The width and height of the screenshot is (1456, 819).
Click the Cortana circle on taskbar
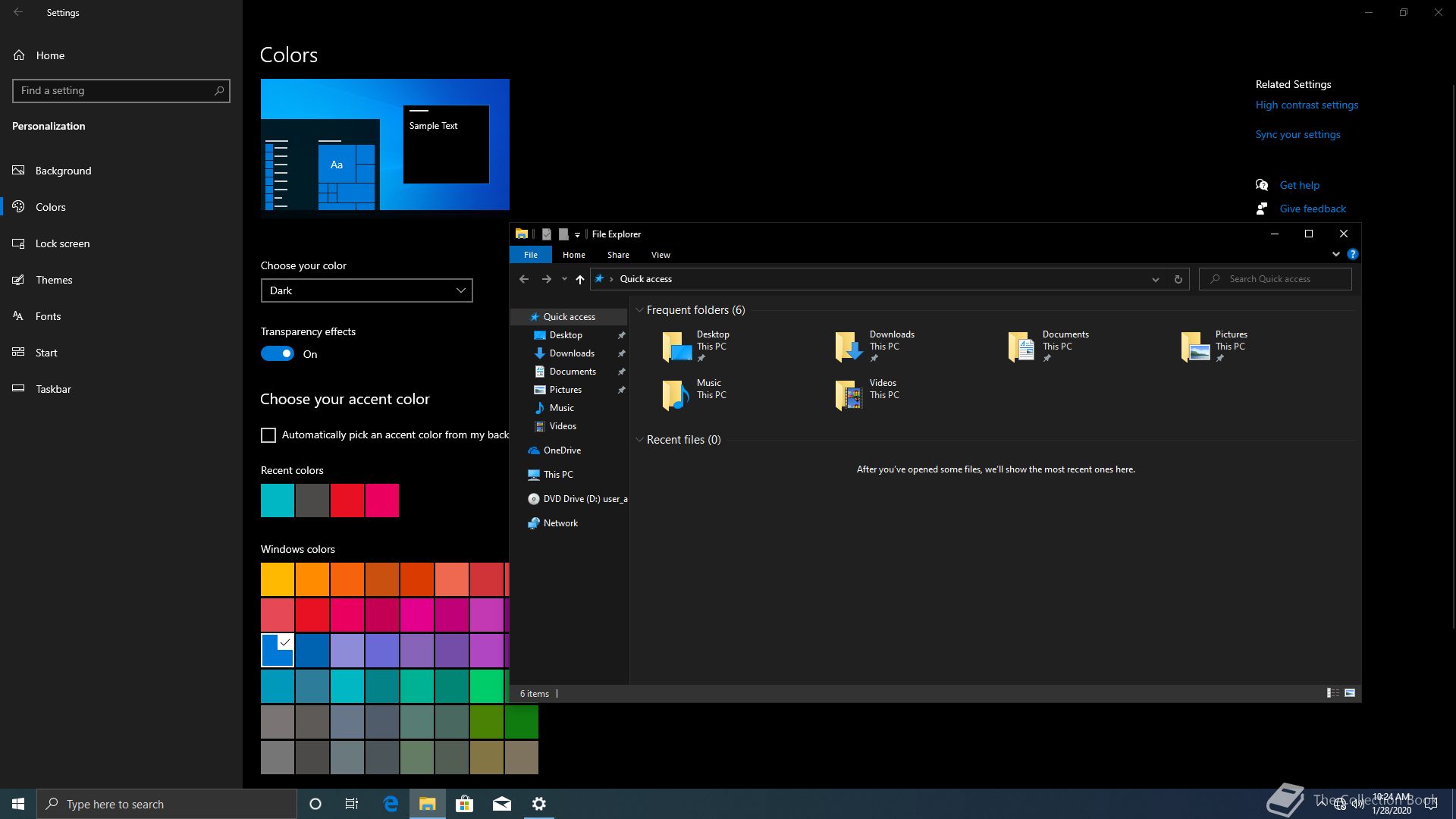(315, 804)
